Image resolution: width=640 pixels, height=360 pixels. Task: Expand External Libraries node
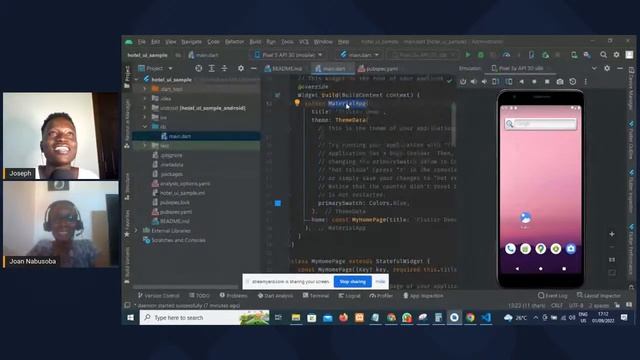pos(136,231)
